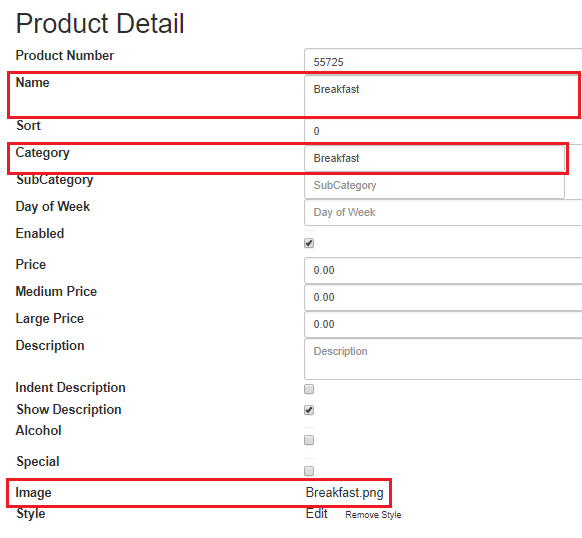The width and height of the screenshot is (582, 538).
Task: Toggle the Enabled checkbox
Action: coord(309,243)
